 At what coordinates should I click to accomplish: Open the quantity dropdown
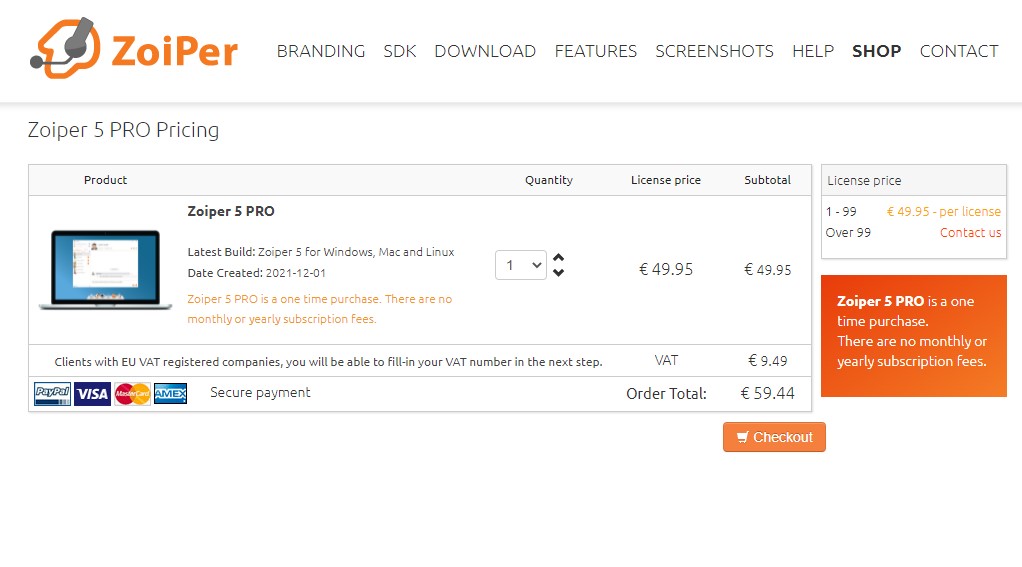click(521, 265)
